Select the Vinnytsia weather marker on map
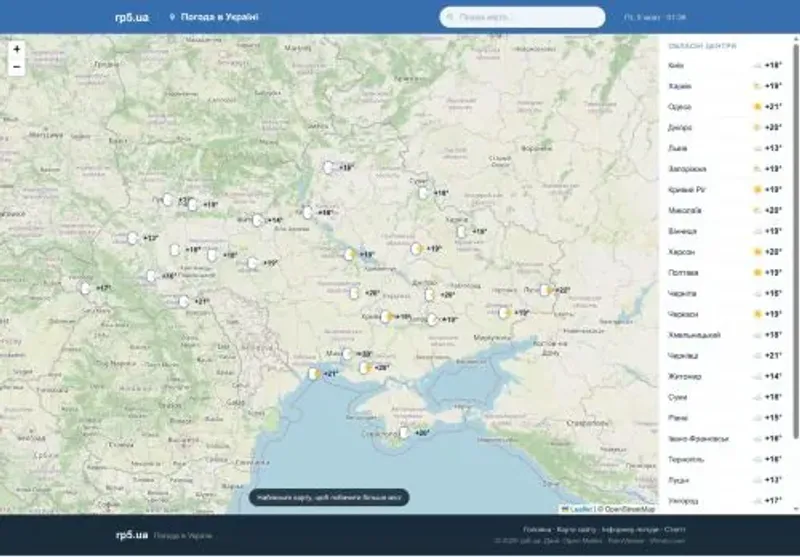This screenshot has width=800, height=557. (x=262, y=263)
